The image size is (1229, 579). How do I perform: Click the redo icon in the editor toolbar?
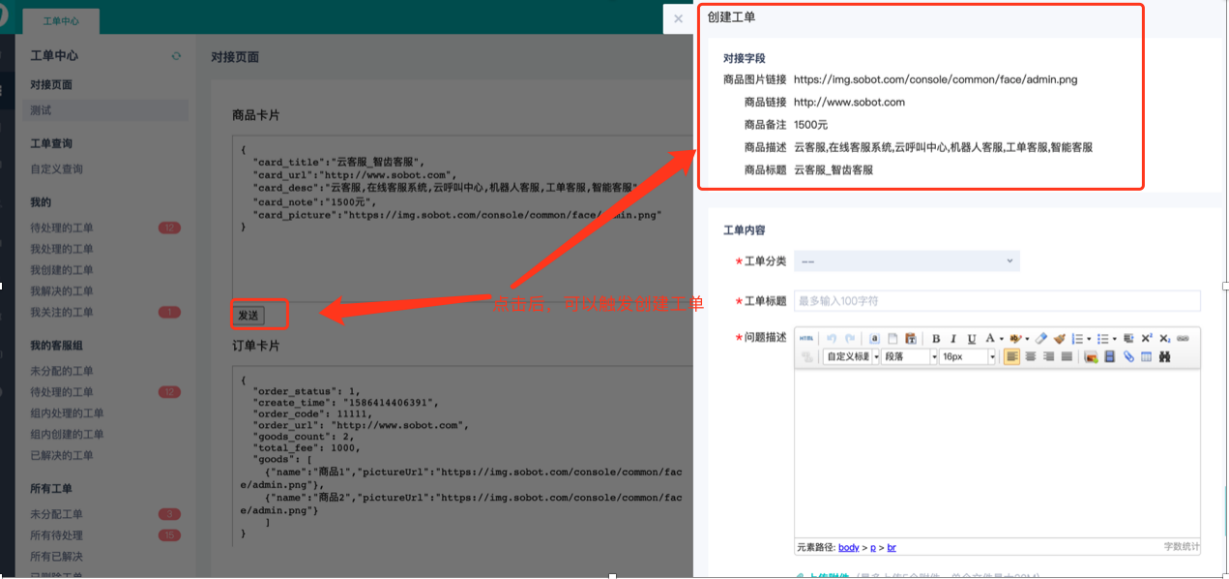(x=850, y=338)
